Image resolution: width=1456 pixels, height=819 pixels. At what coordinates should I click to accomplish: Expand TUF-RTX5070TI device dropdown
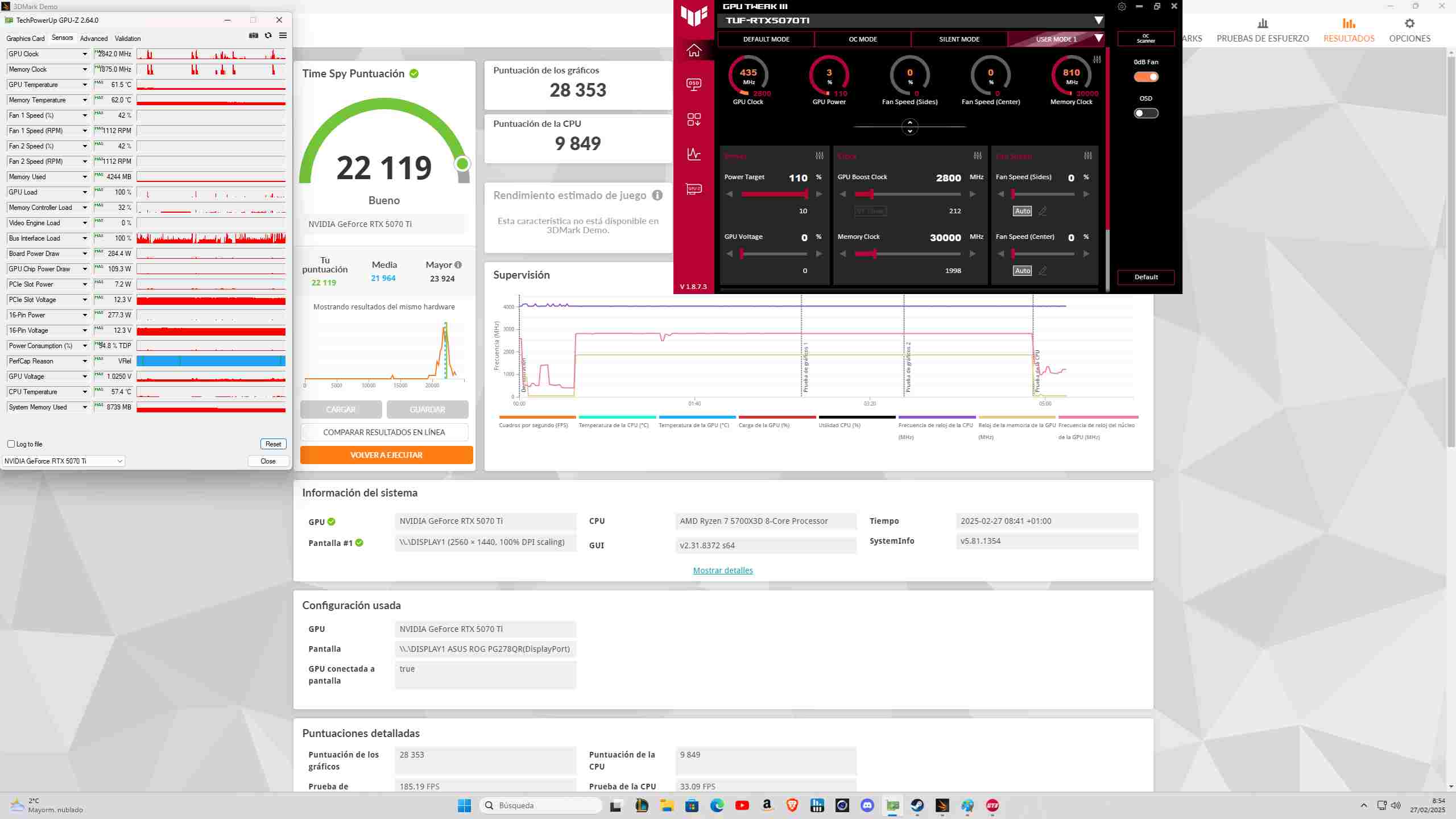tap(1099, 20)
